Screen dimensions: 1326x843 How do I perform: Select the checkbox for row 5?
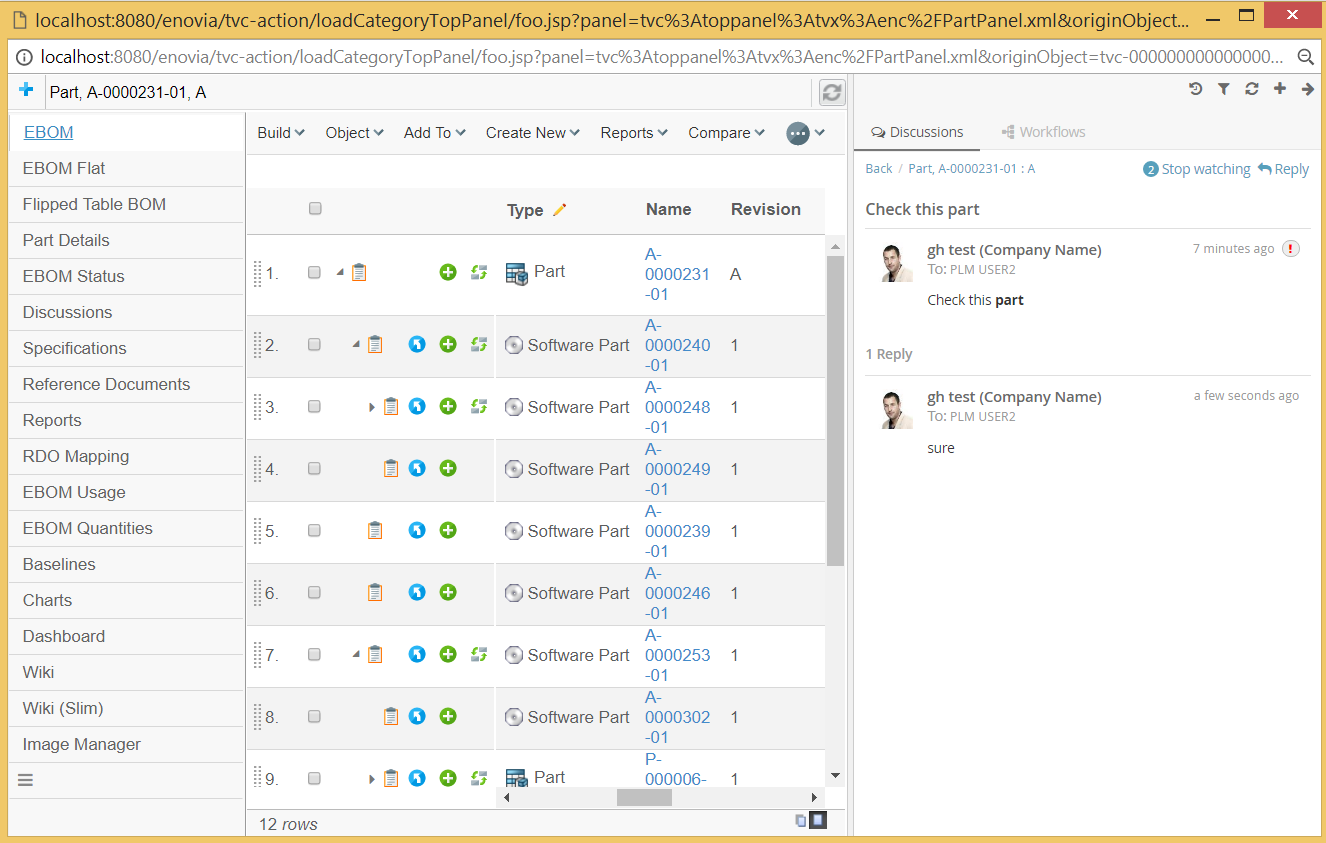click(315, 529)
